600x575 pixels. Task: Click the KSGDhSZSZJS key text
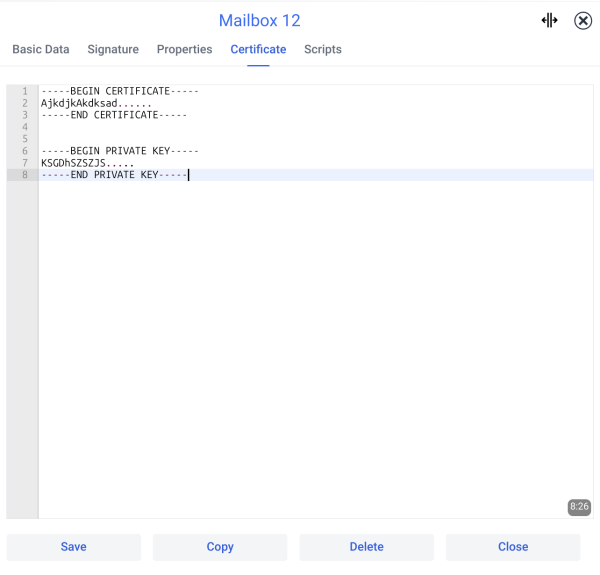point(87,163)
